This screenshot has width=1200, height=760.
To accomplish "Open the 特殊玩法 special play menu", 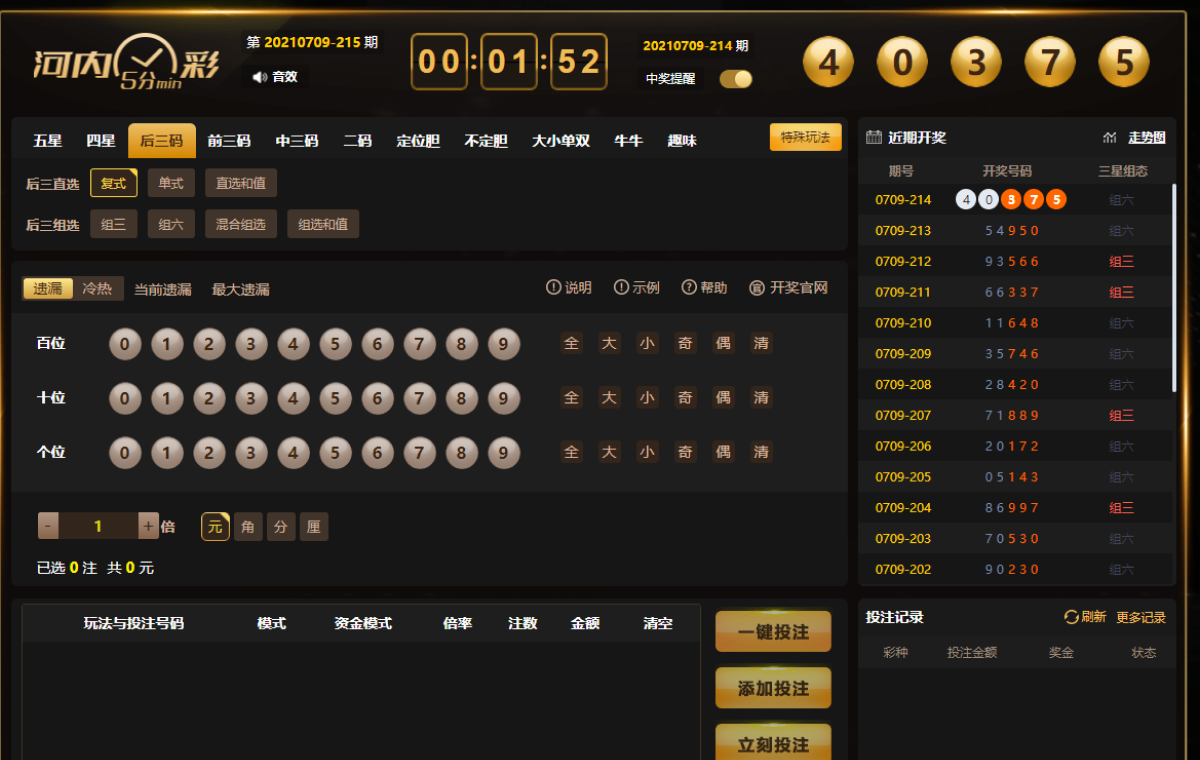I will point(805,138).
